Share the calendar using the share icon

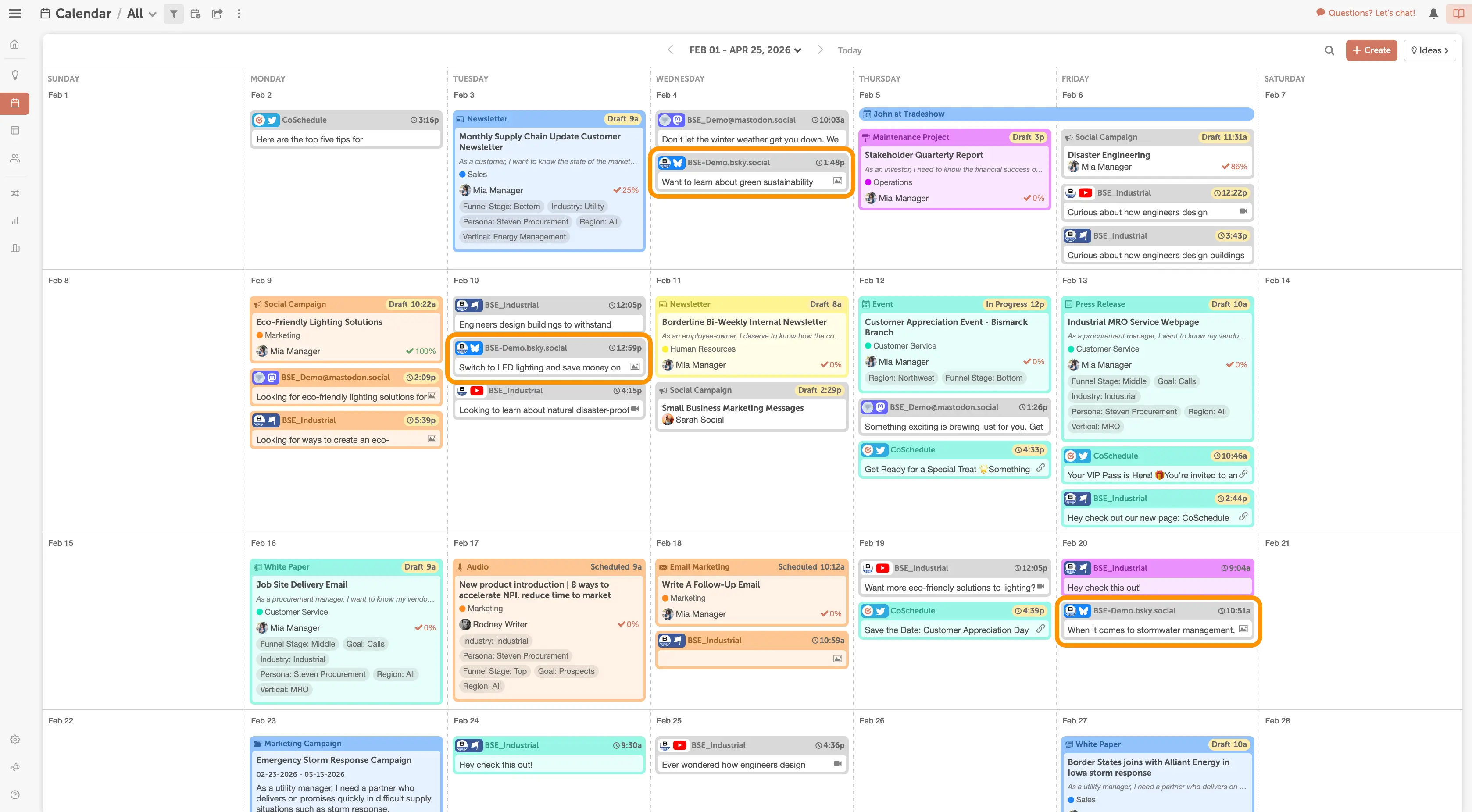pos(217,13)
